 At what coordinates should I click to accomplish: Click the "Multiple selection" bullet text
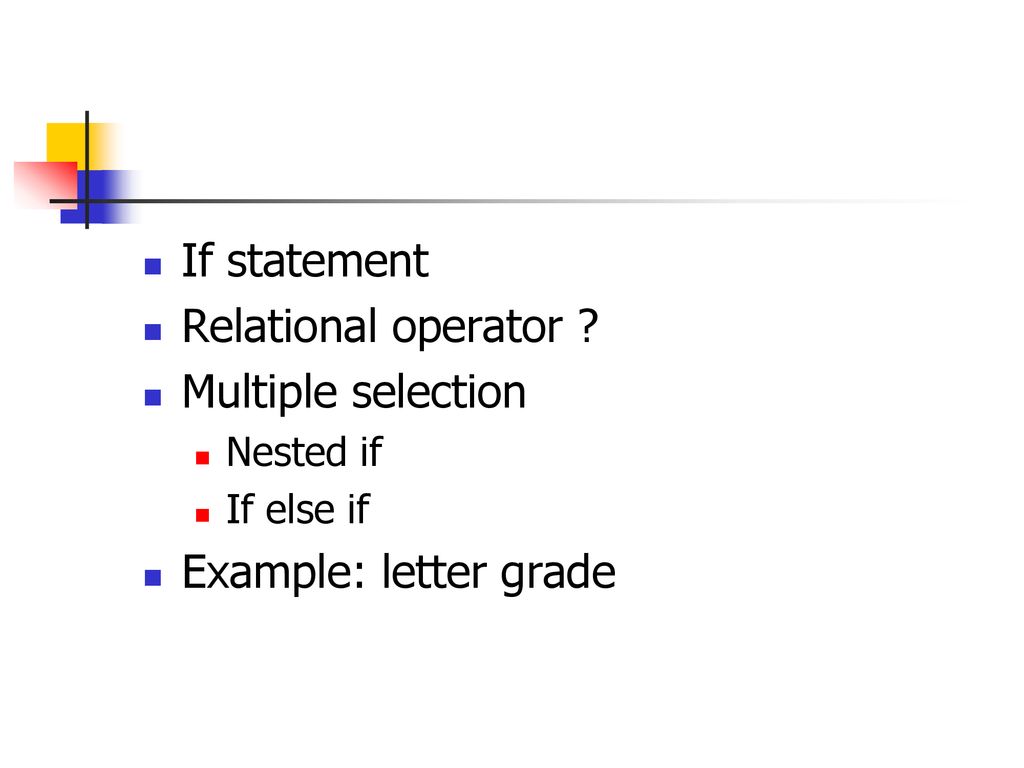coord(354,392)
